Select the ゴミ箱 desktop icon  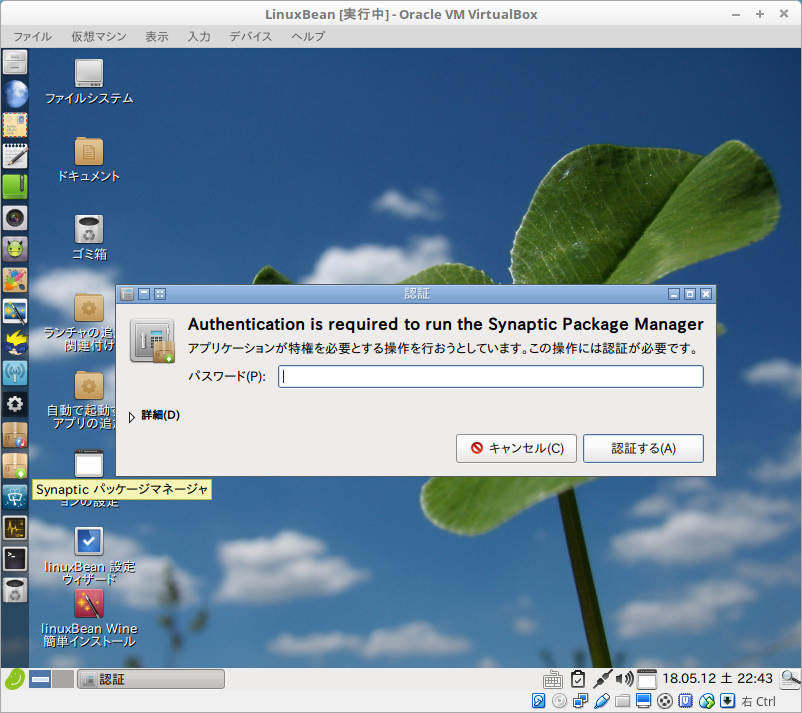click(89, 238)
